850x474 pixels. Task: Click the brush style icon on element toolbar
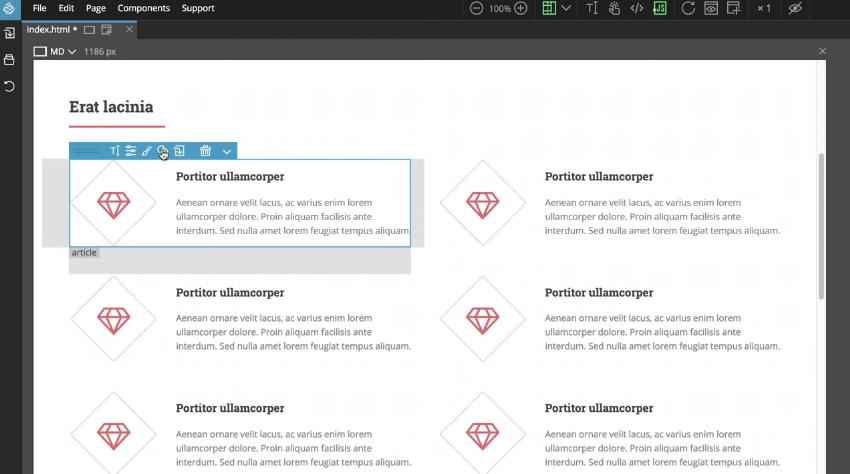pyautogui.click(x=146, y=151)
